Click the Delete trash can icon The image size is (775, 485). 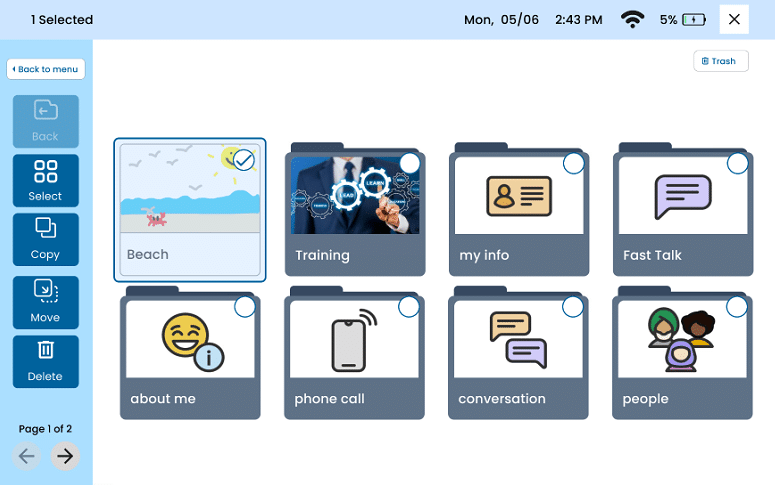45,350
